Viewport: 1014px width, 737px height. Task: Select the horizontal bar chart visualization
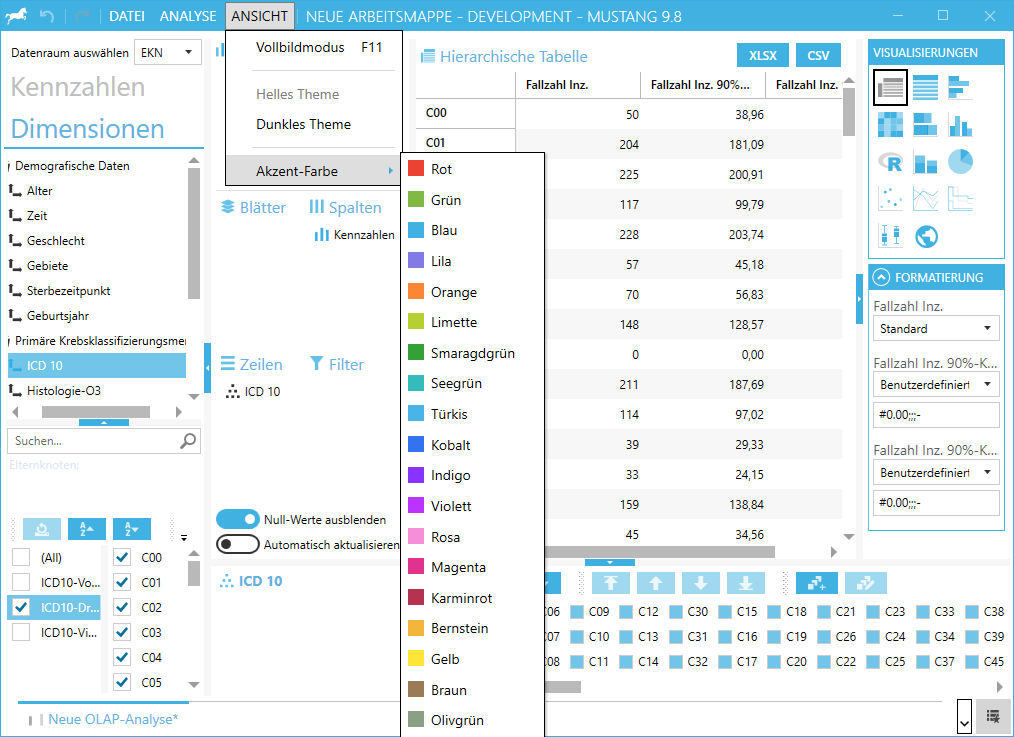tap(960, 87)
